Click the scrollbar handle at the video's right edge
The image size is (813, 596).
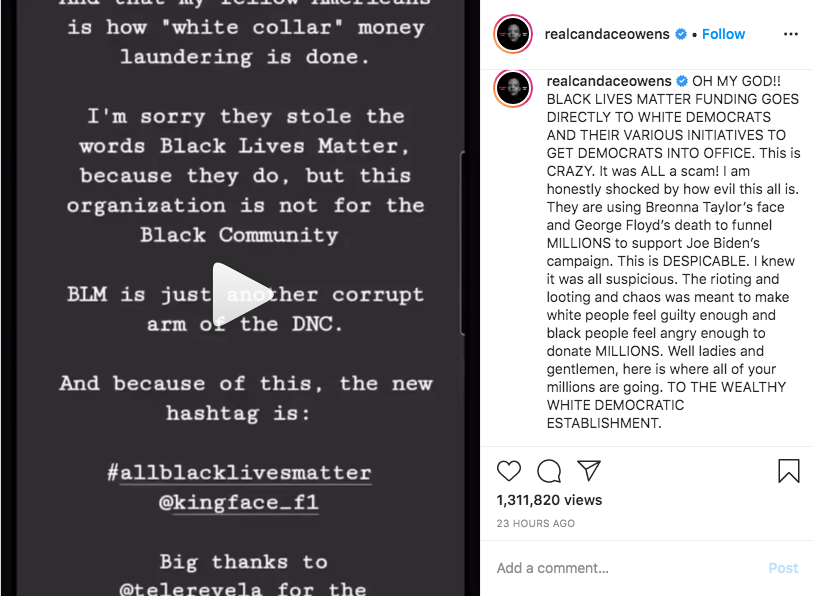[462, 240]
